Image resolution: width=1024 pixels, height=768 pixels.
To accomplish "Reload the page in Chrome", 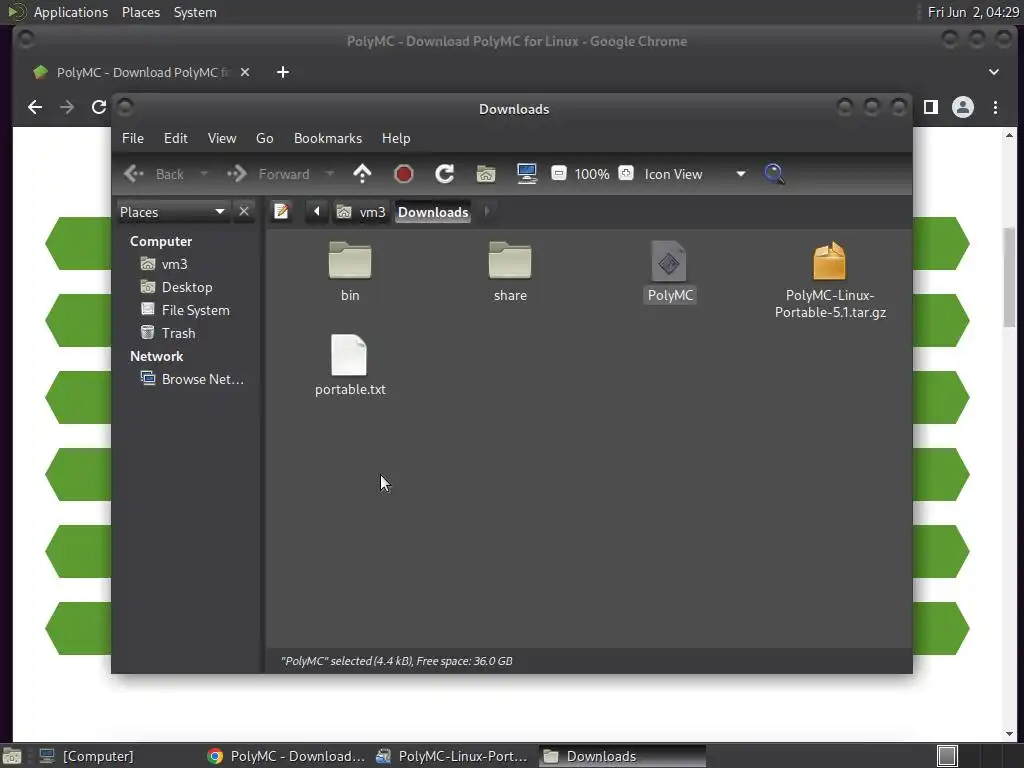I will [x=99, y=107].
